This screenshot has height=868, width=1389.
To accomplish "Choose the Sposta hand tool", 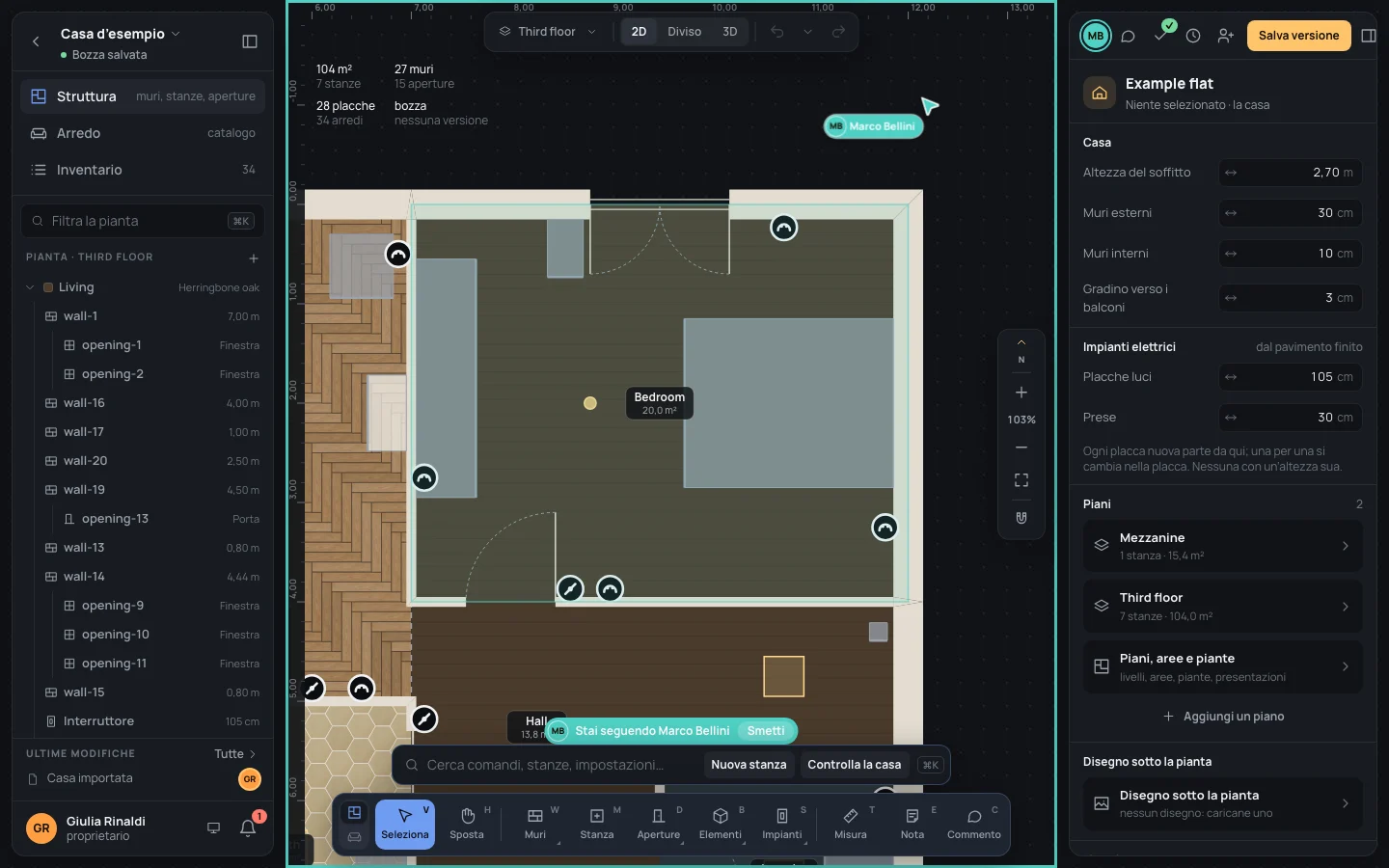I will (467, 825).
